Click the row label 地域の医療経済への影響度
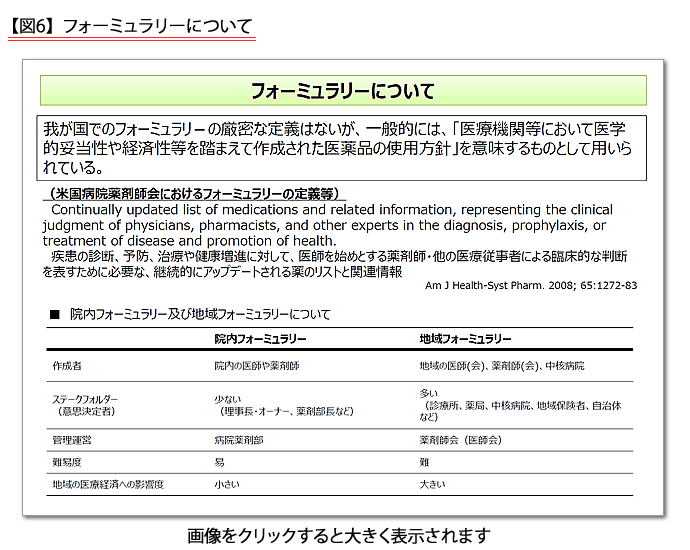690x550 pixels. [108, 484]
